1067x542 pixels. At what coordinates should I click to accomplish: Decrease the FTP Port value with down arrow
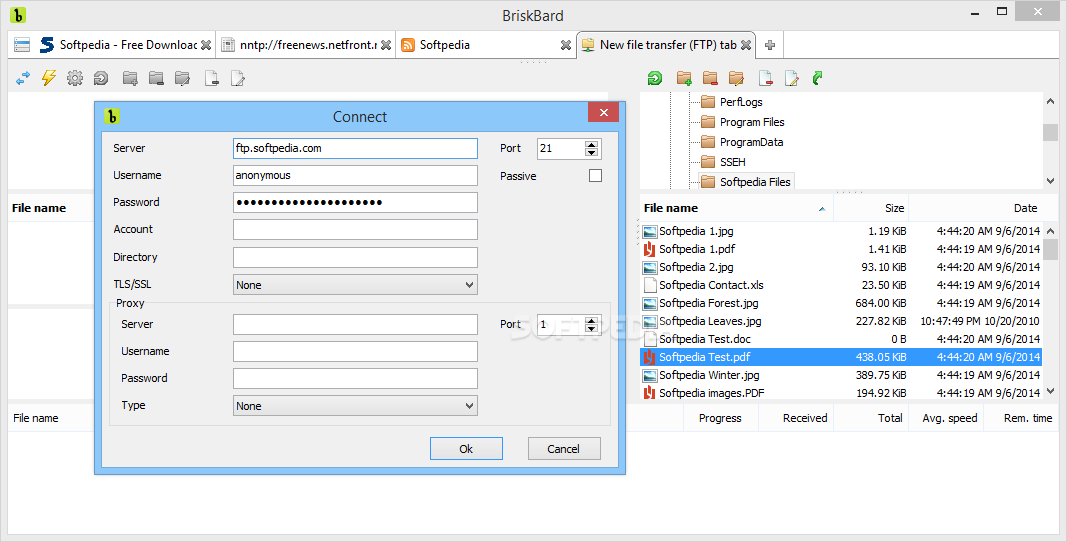(x=591, y=153)
